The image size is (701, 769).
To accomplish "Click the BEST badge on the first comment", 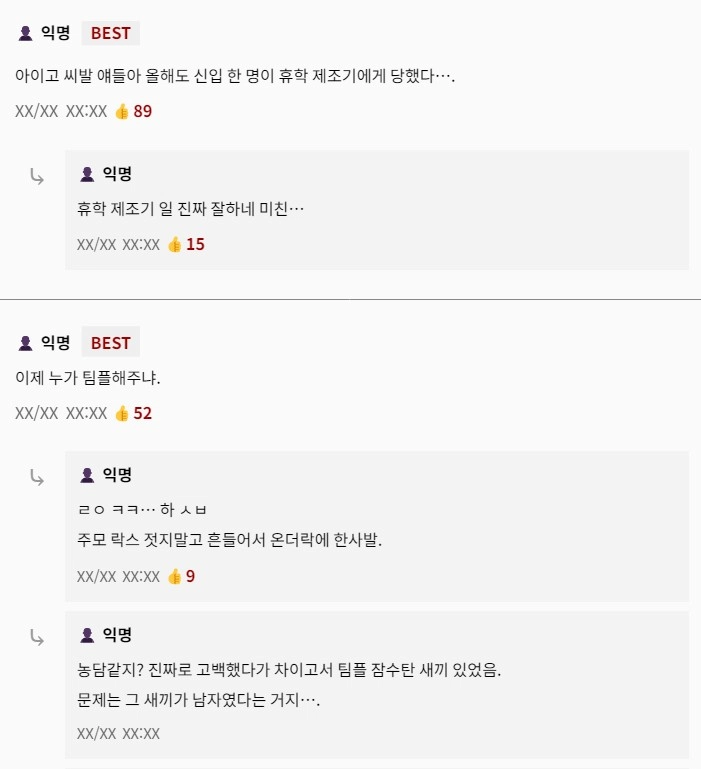I will (110, 33).
